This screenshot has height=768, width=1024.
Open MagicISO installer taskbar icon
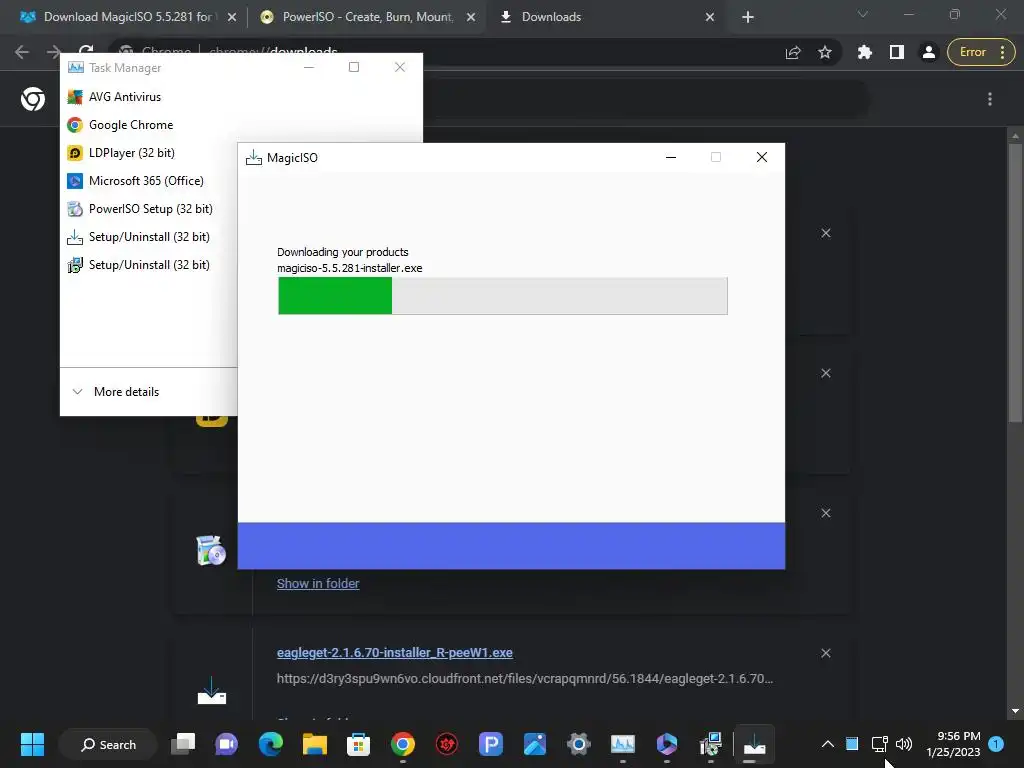[754, 744]
